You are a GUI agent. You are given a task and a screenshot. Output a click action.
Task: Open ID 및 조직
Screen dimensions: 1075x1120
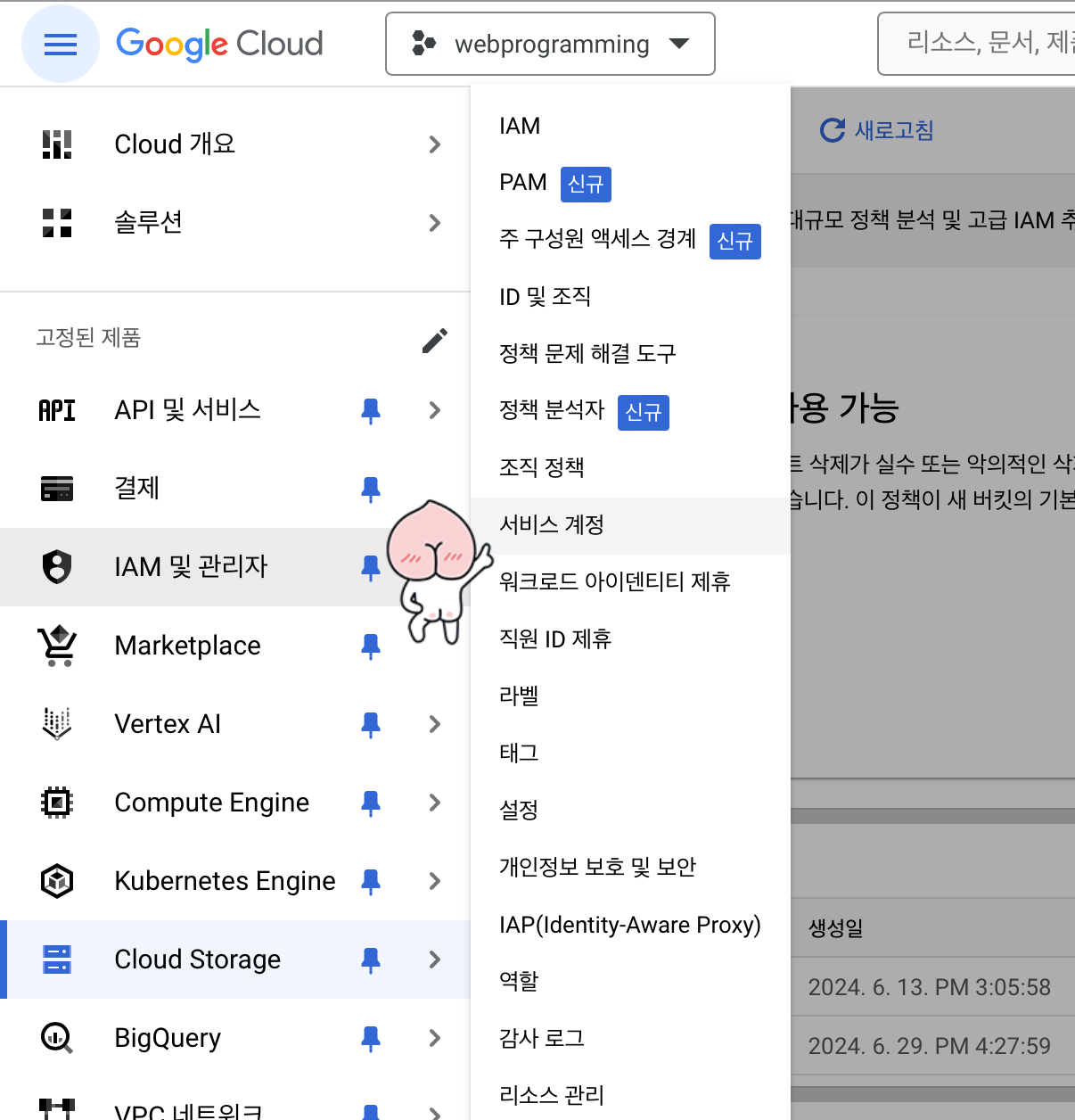tap(630, 297)
